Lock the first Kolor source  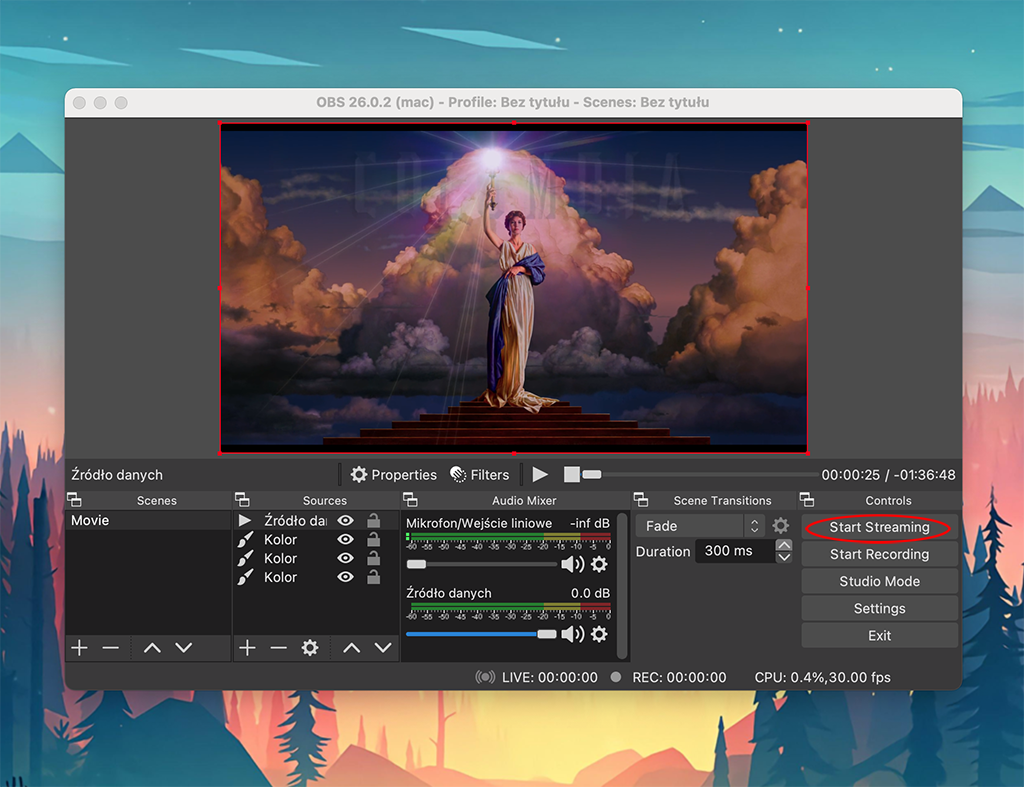click(374, 539)
